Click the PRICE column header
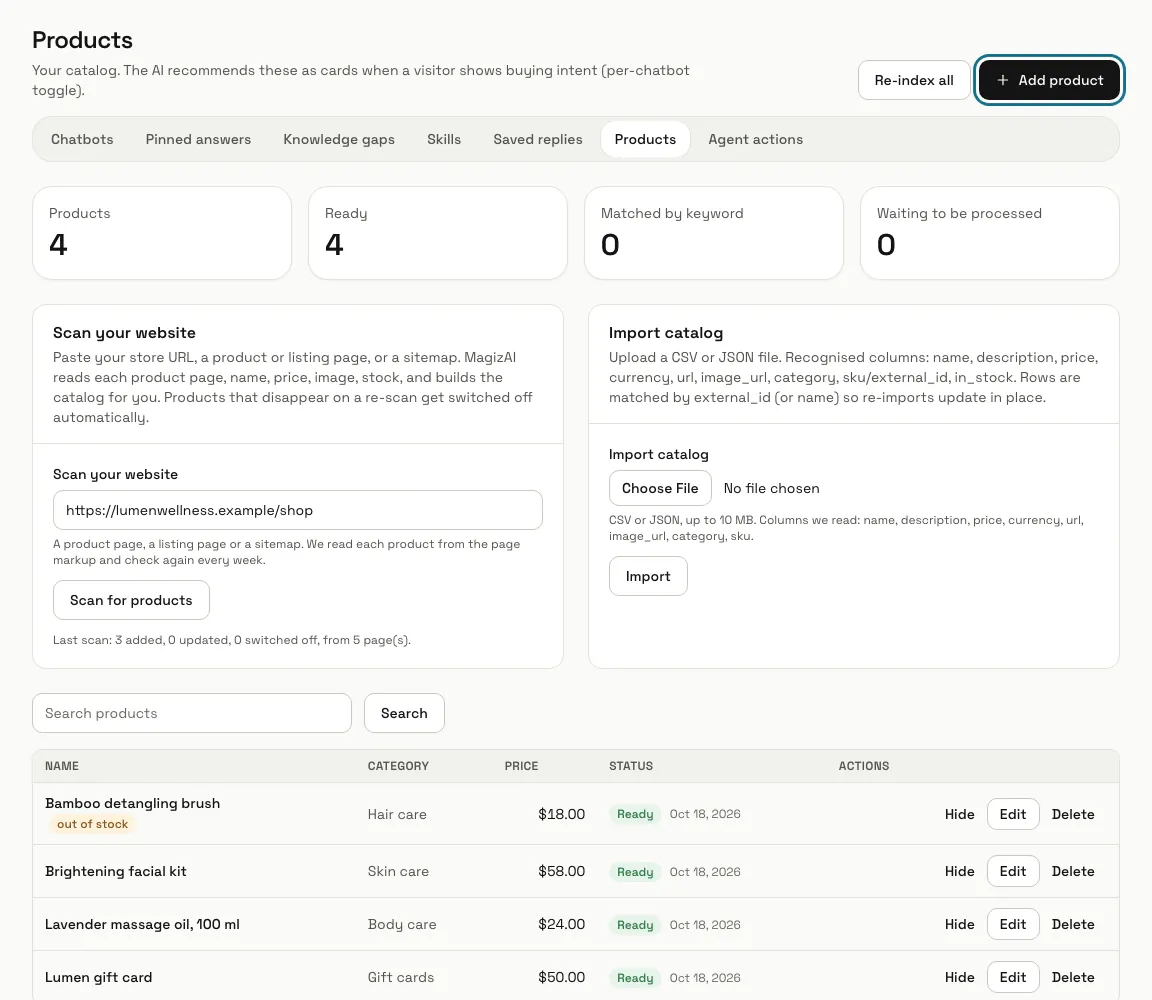Screen dimensions: 1152x1000 click(x=521, y=766)
